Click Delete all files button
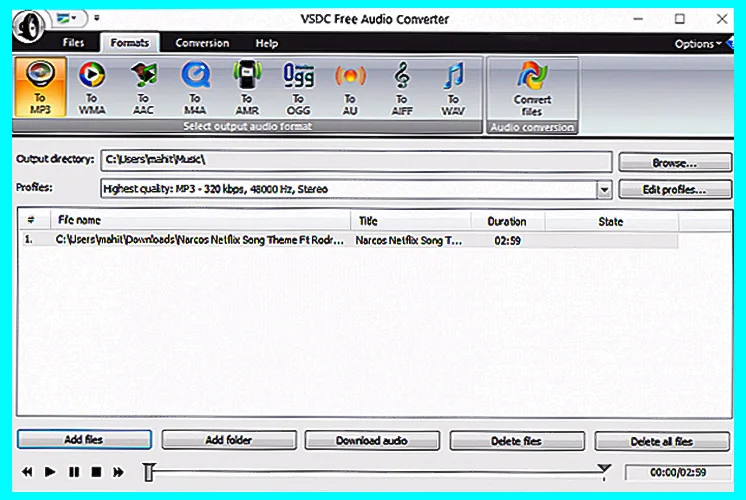This screenshot has width=746, height=500. pos(662,441)
